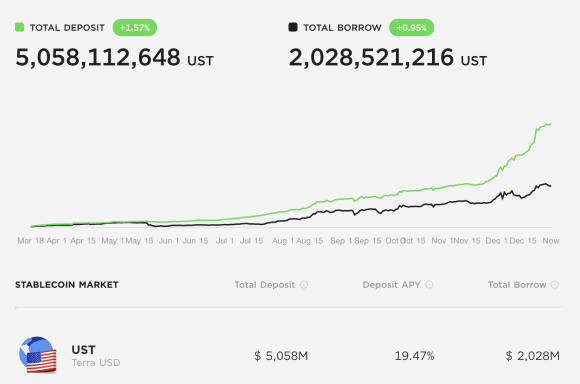Click the Total Deposit column header
Screen dimensions: 580x384
click(264, 285)
